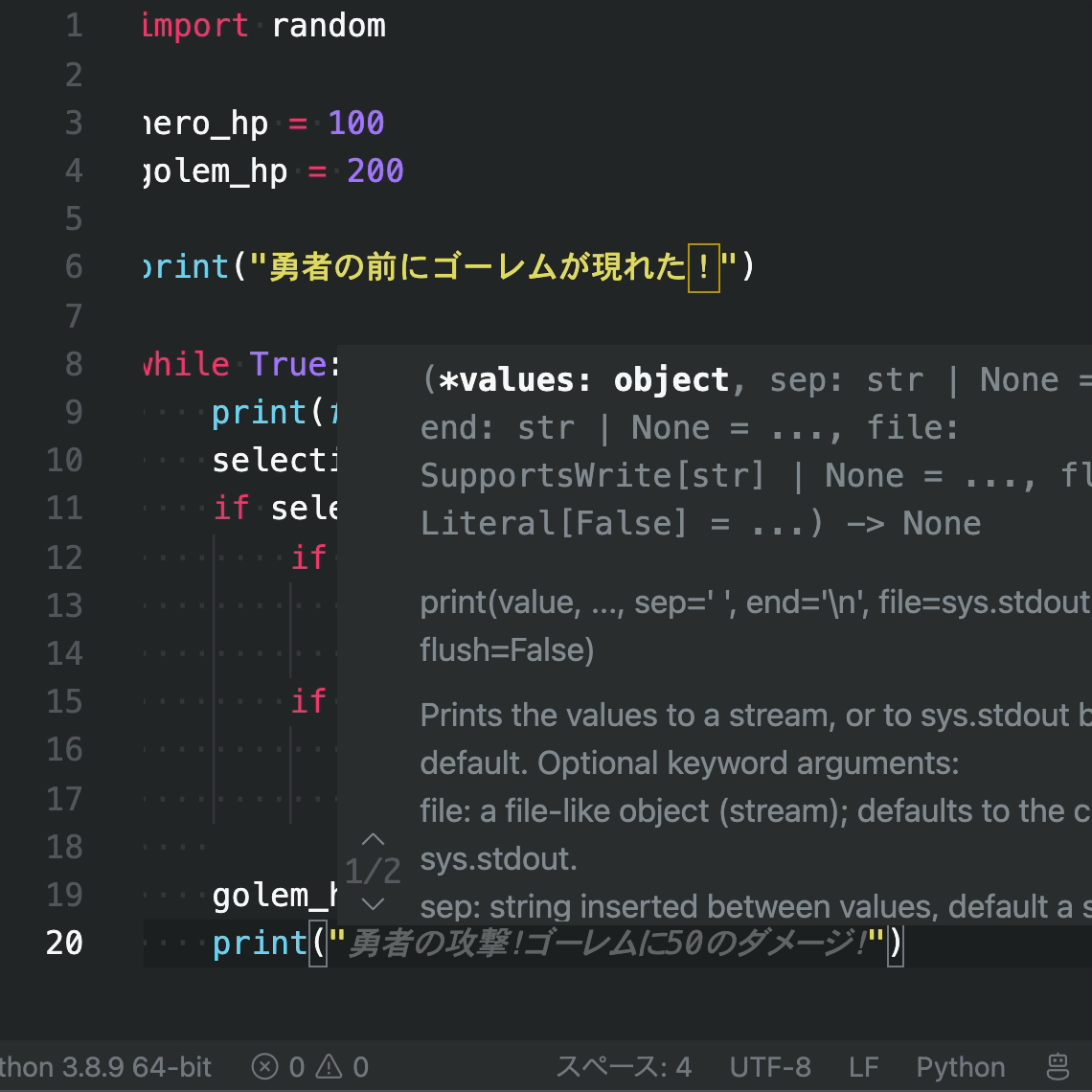Click print on line 20
Image resolution: width=1092 pixels, height=1092 pixels.
(259, 943)
